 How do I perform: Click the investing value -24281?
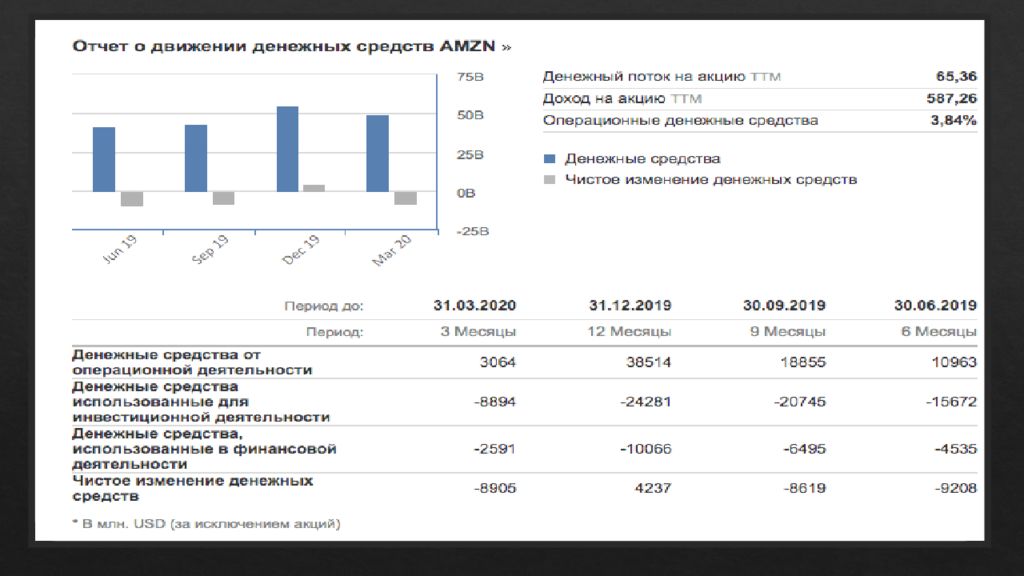click(646, 402)
